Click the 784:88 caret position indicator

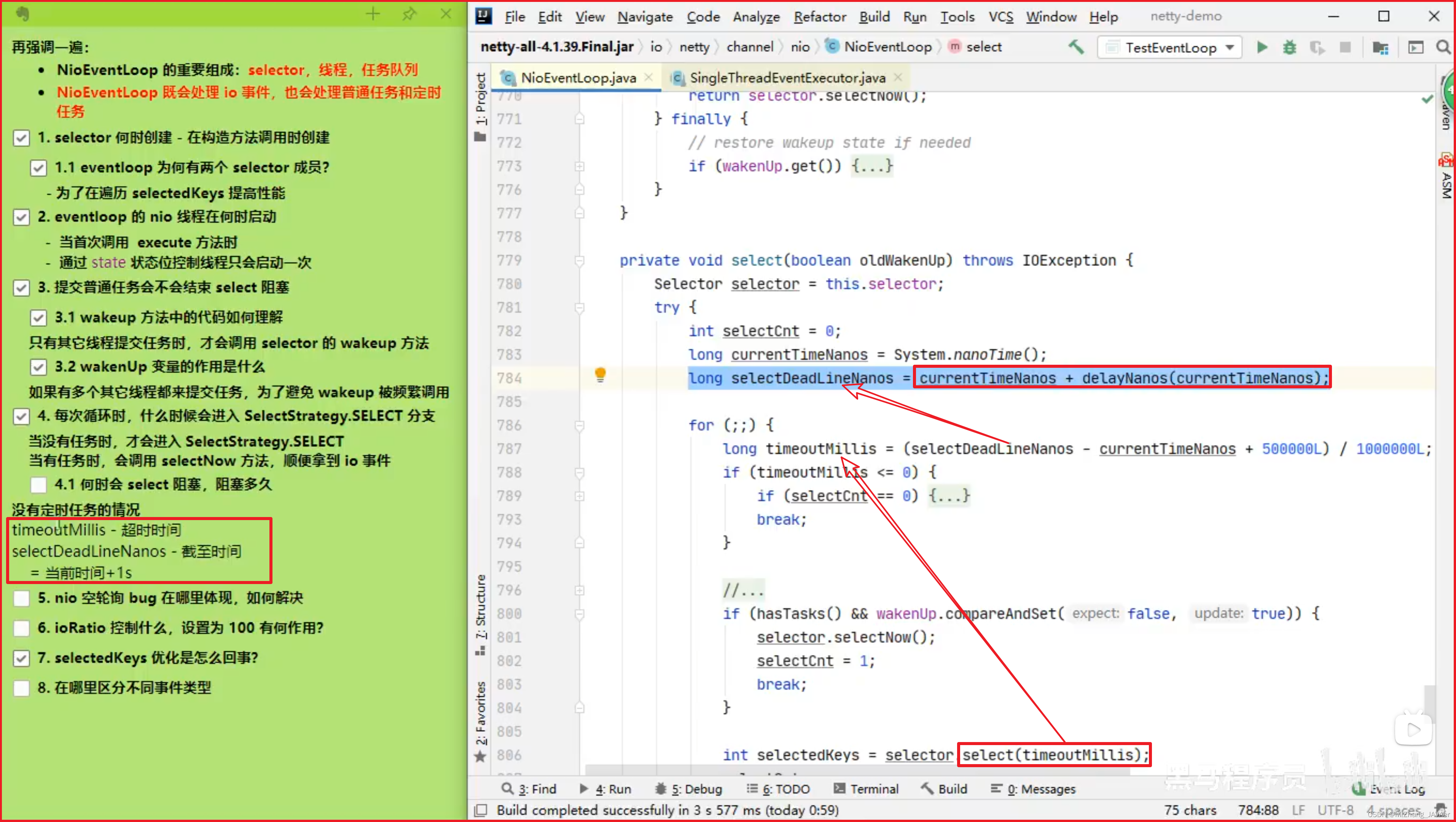point(1258,810)
